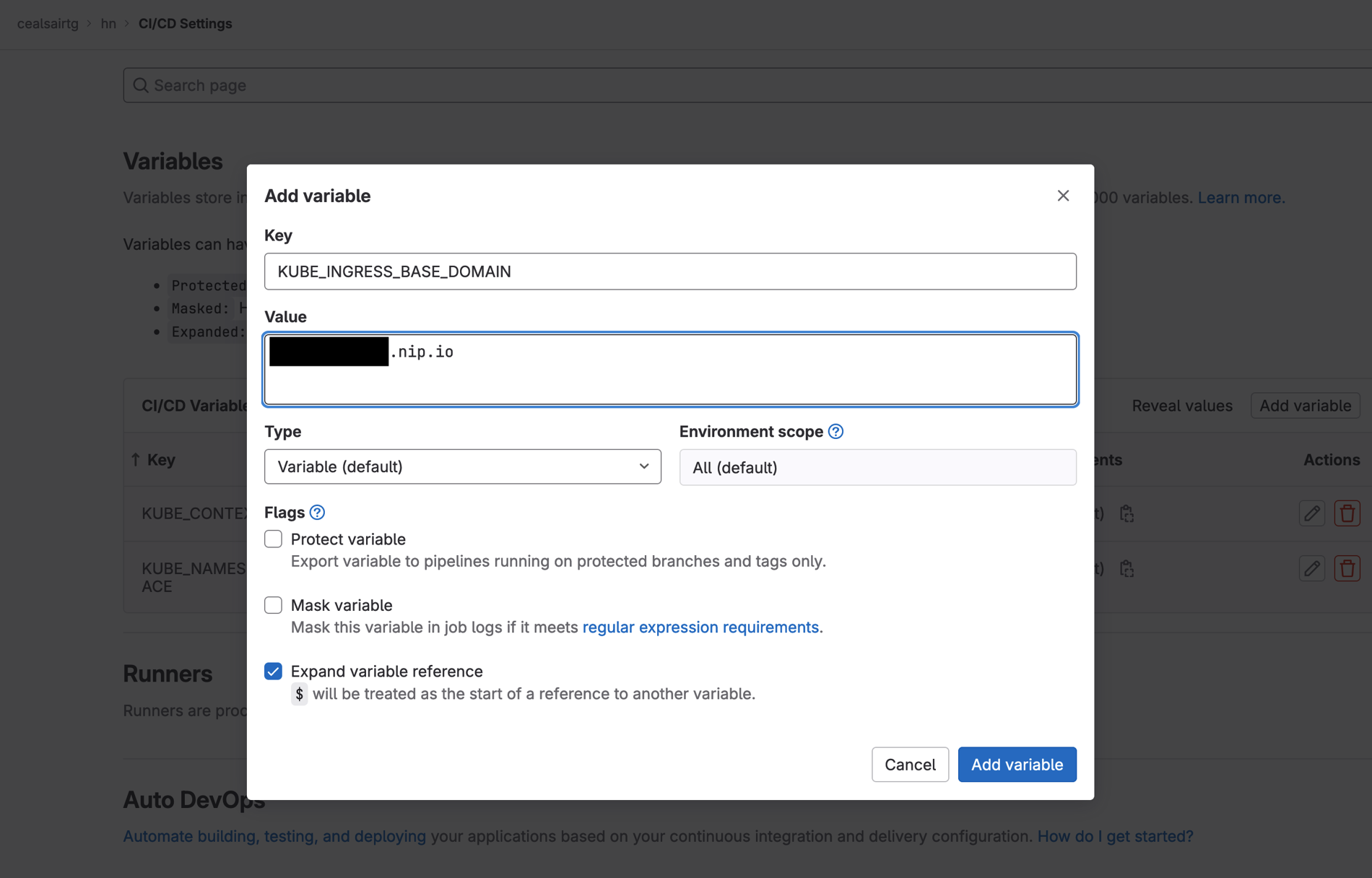The height and width of the screenshot is (878, 1372).
Task: Sort table by Key column header
Action: 160,460
